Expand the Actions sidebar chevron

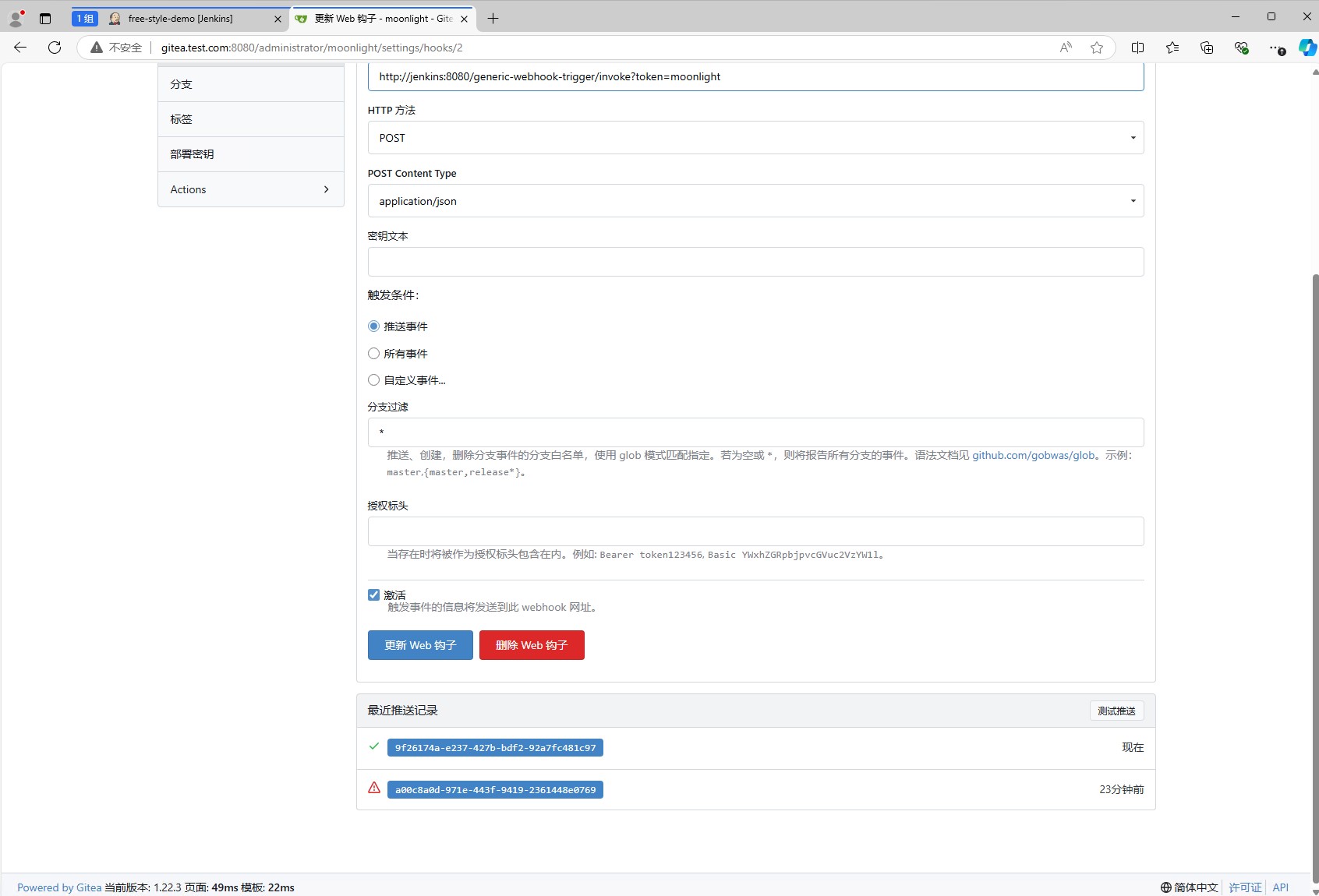tap(326, 189)
